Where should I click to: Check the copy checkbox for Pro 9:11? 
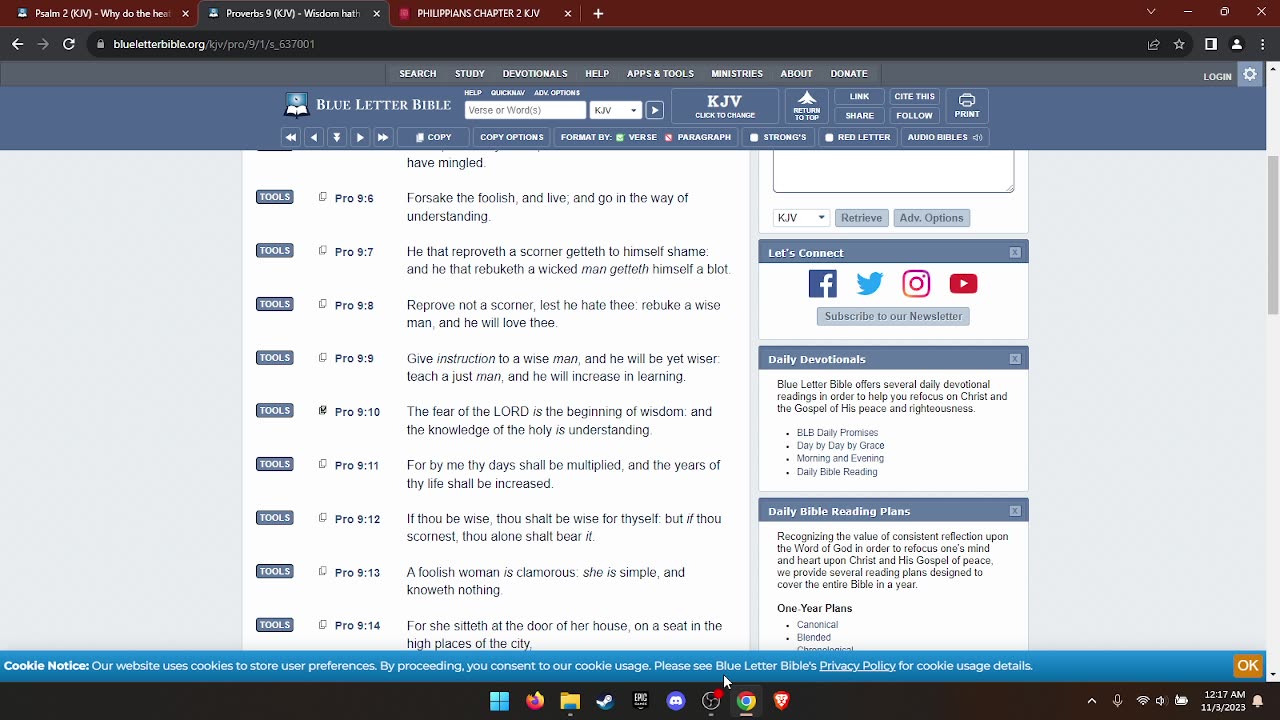tap(322, 464)
